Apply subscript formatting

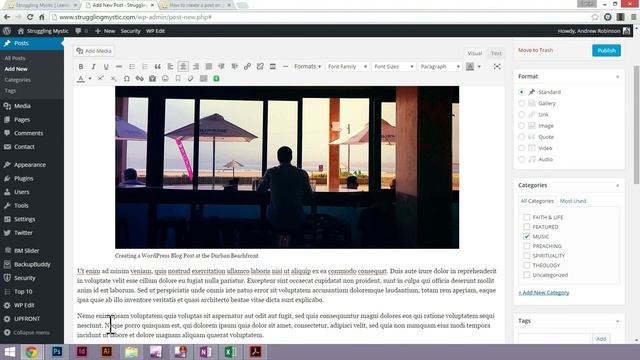pyautogui.click(x=113, y=78)
